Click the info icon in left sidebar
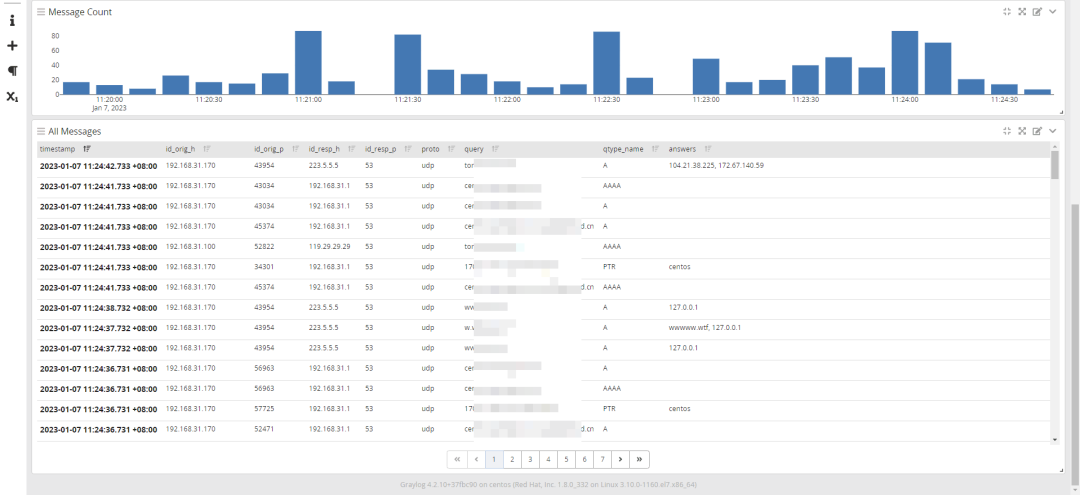 click(12, 21)
